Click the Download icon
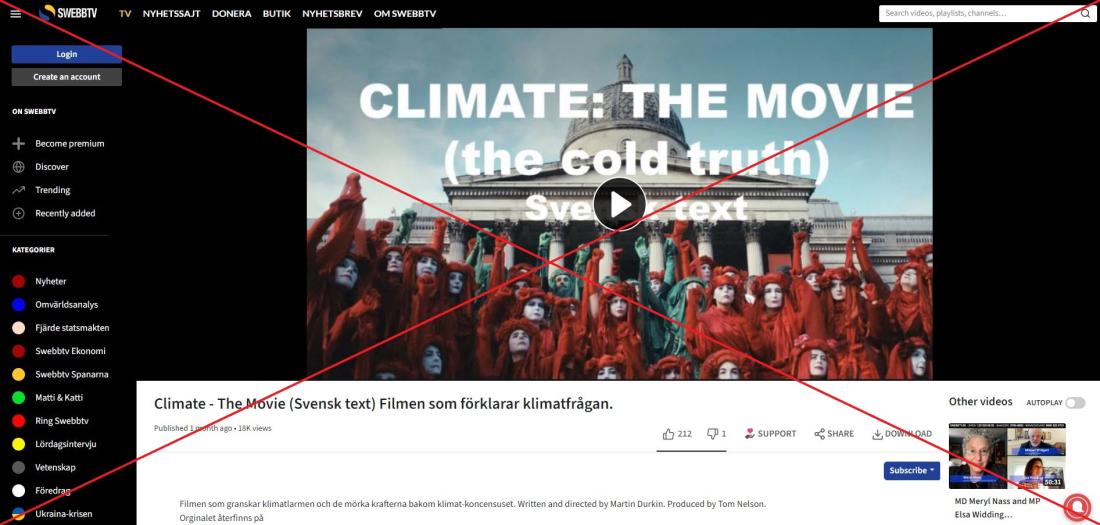1100x525 pixels. pyautogui.click(x=877, y=434)
